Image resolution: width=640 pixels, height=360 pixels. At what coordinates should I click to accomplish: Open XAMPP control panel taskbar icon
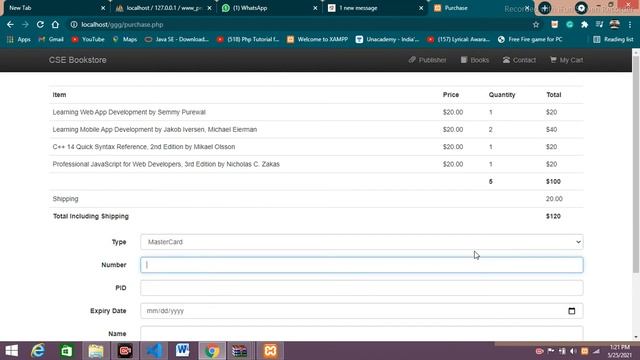click(x=270, y=351)
